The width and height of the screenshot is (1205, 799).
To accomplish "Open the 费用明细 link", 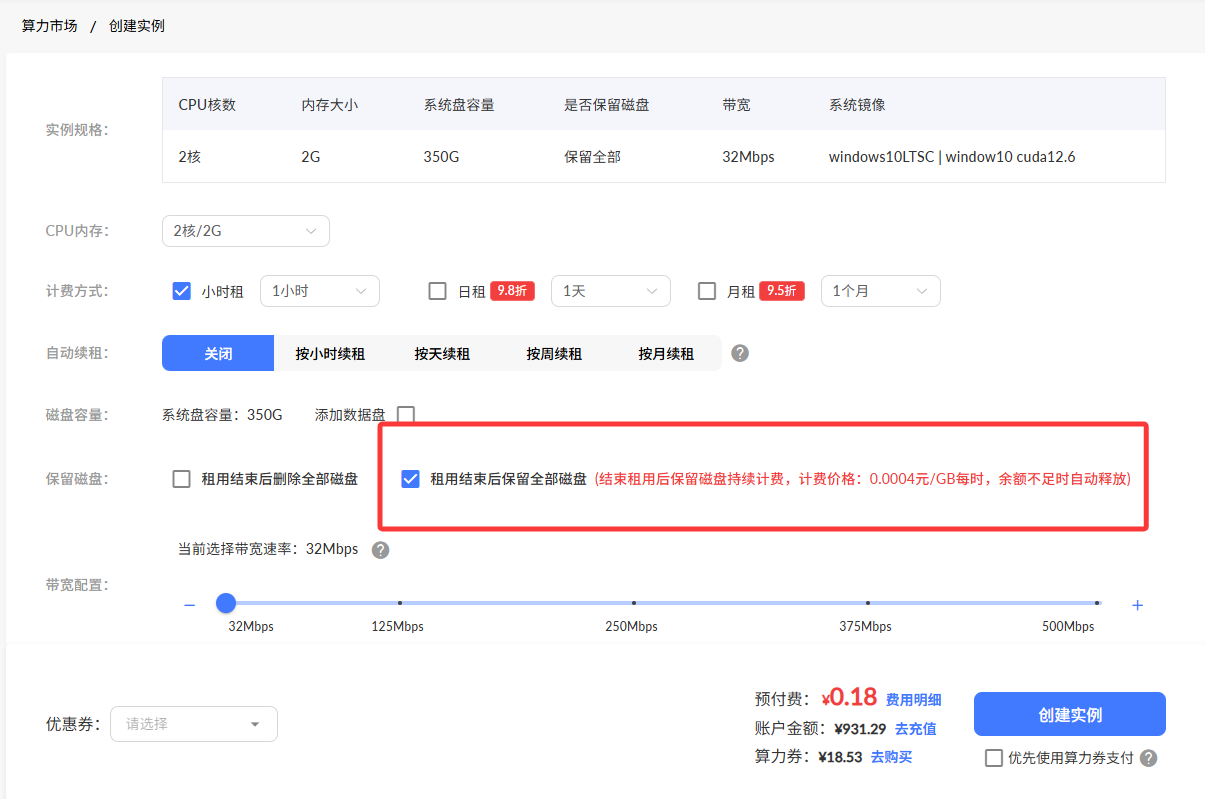I will click(914, 700).
